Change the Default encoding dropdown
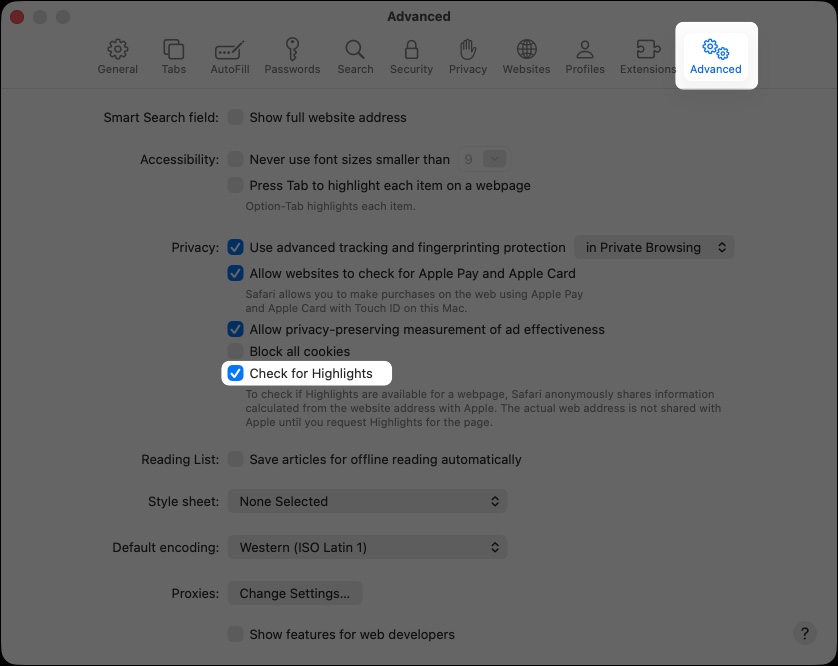 click(367, 547)
